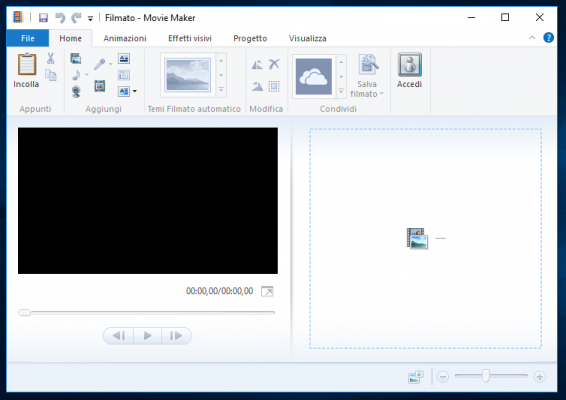Click the play button

click(147, 336)
